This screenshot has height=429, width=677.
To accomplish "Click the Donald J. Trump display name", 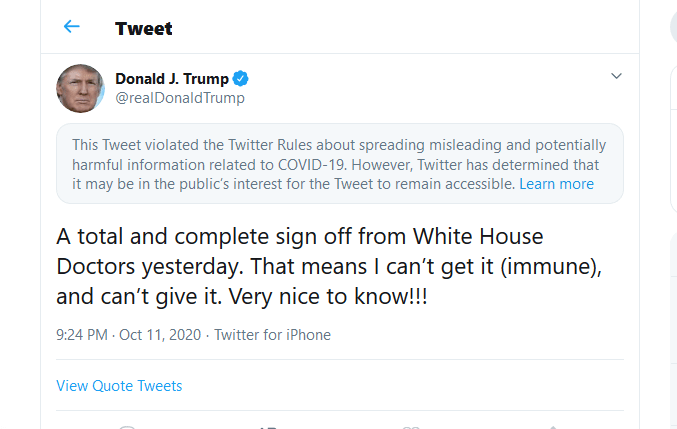I will 172,79.
